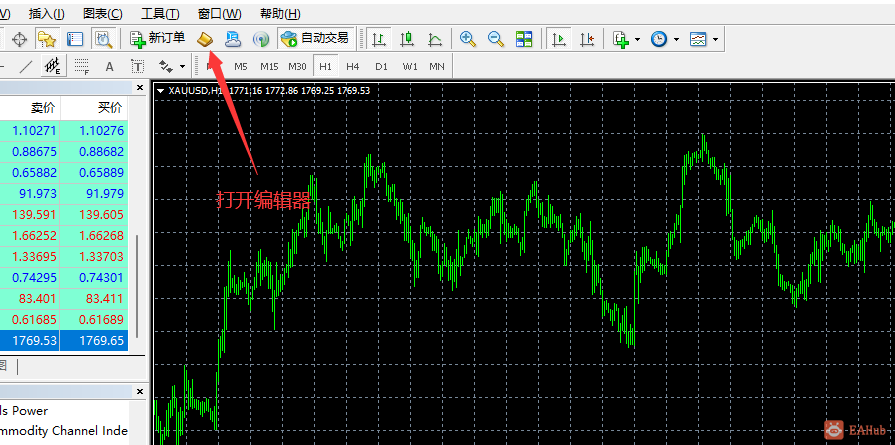This screenshot has height=445, width=895.
Task: Zoom out of the chart
Action: click(496, 39)
